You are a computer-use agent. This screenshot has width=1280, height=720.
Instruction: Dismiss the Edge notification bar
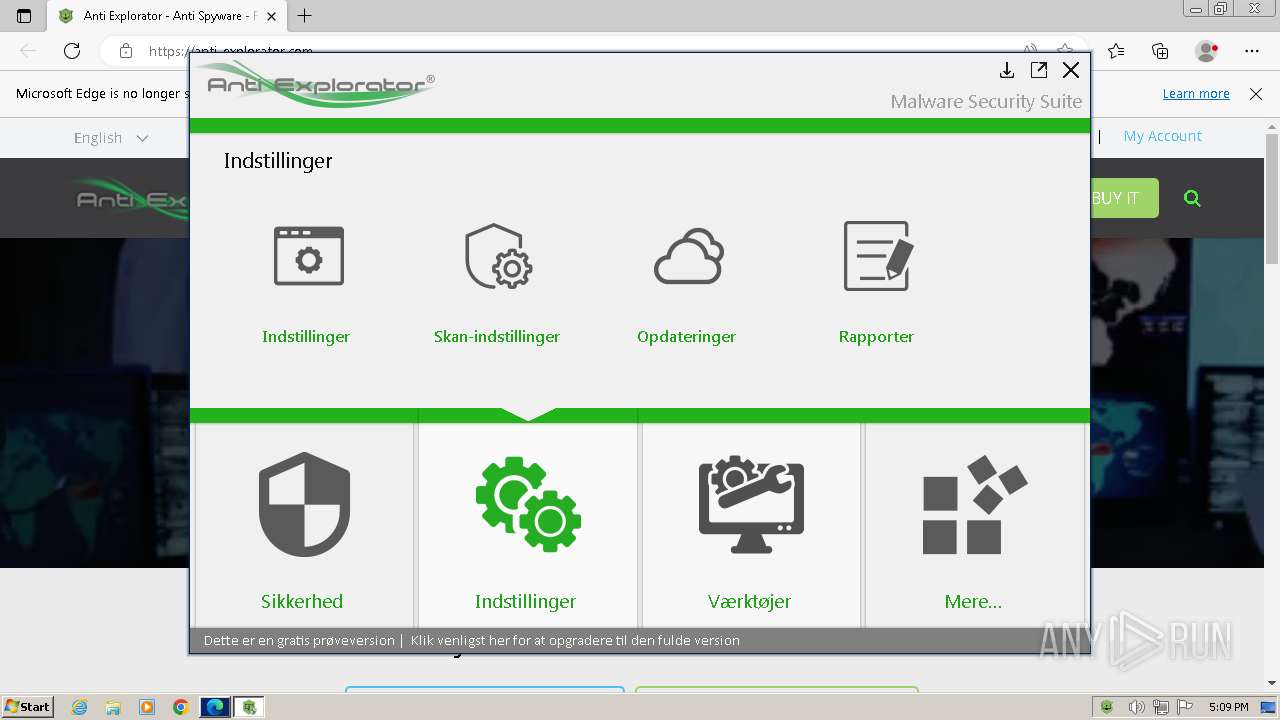1256,94
